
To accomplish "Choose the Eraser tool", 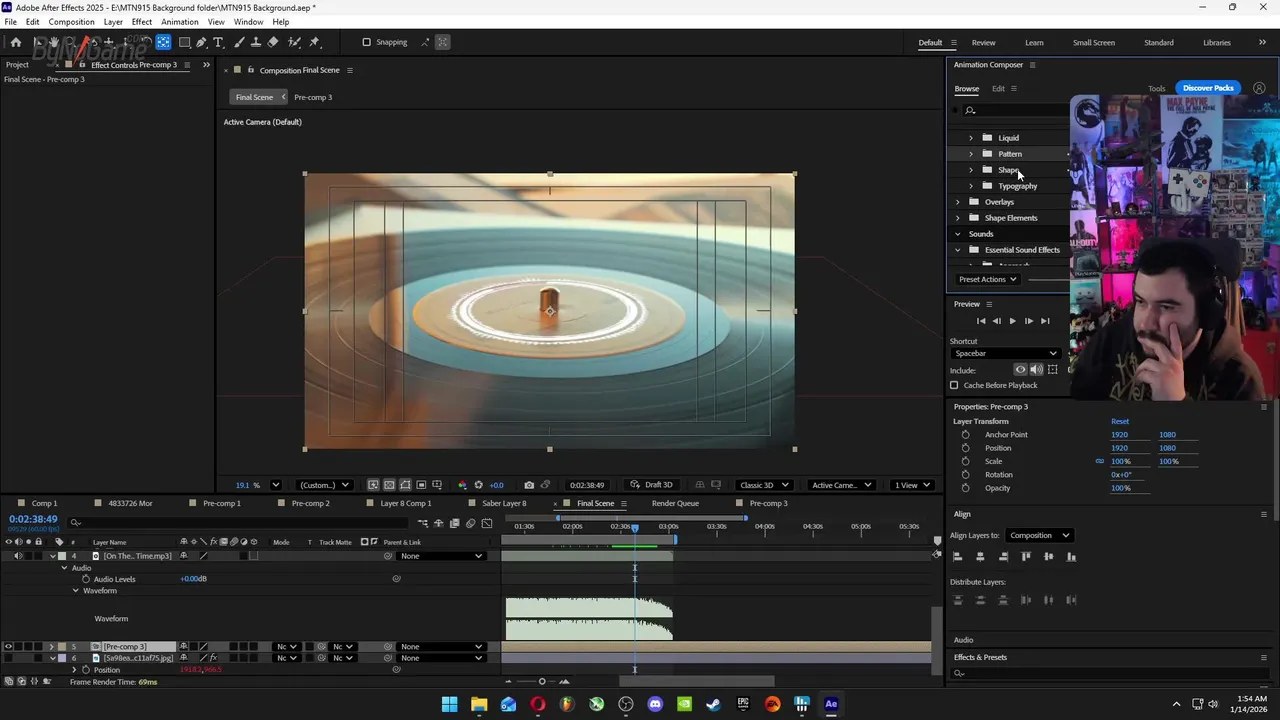I will [x=273, y=42].
